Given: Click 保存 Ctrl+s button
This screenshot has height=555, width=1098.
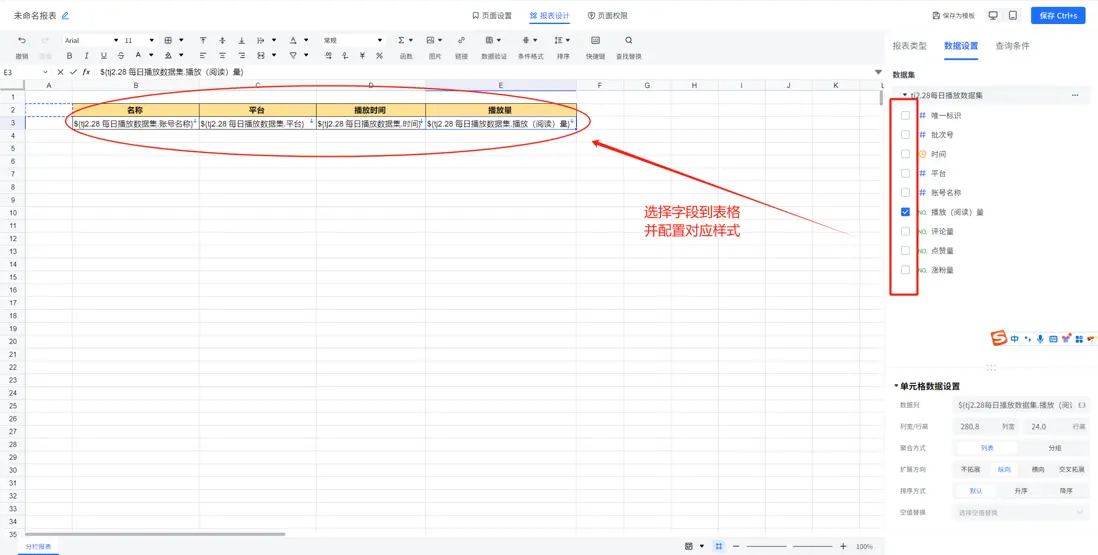Looking at the screenshot, I should point(1058,15).
